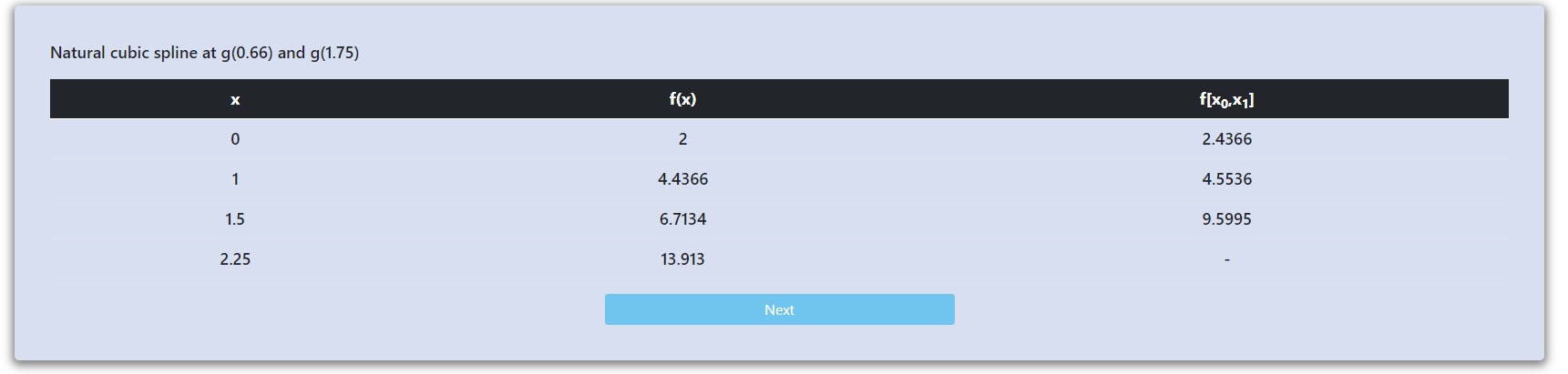Viewport: 1568px width, 374px height.
Task: Click the x column header
Action: [x=235, y=99]
